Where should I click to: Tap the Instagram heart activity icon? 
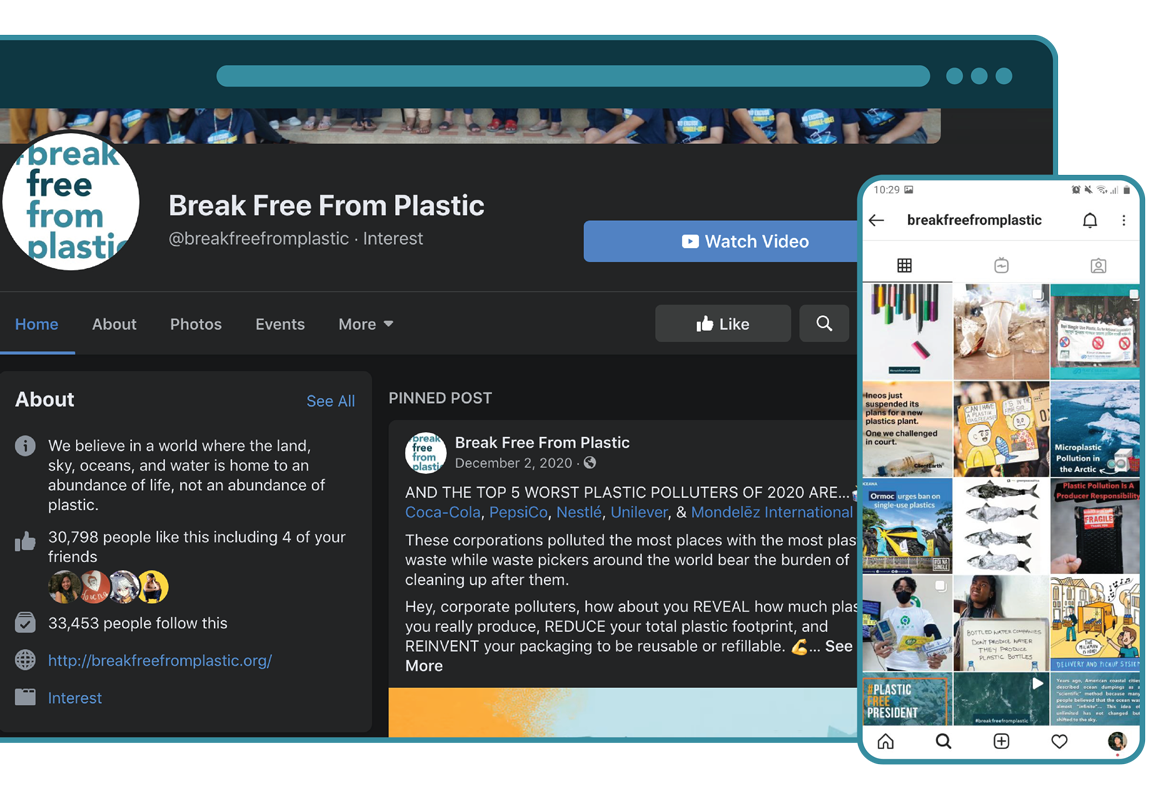(1059, 741)
